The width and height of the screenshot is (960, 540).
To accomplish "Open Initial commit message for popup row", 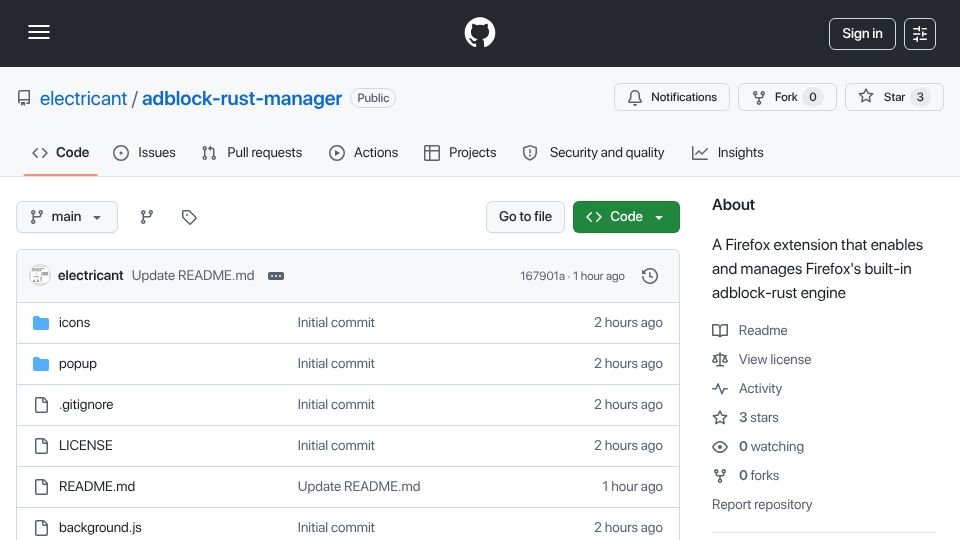I will [336, 364].
